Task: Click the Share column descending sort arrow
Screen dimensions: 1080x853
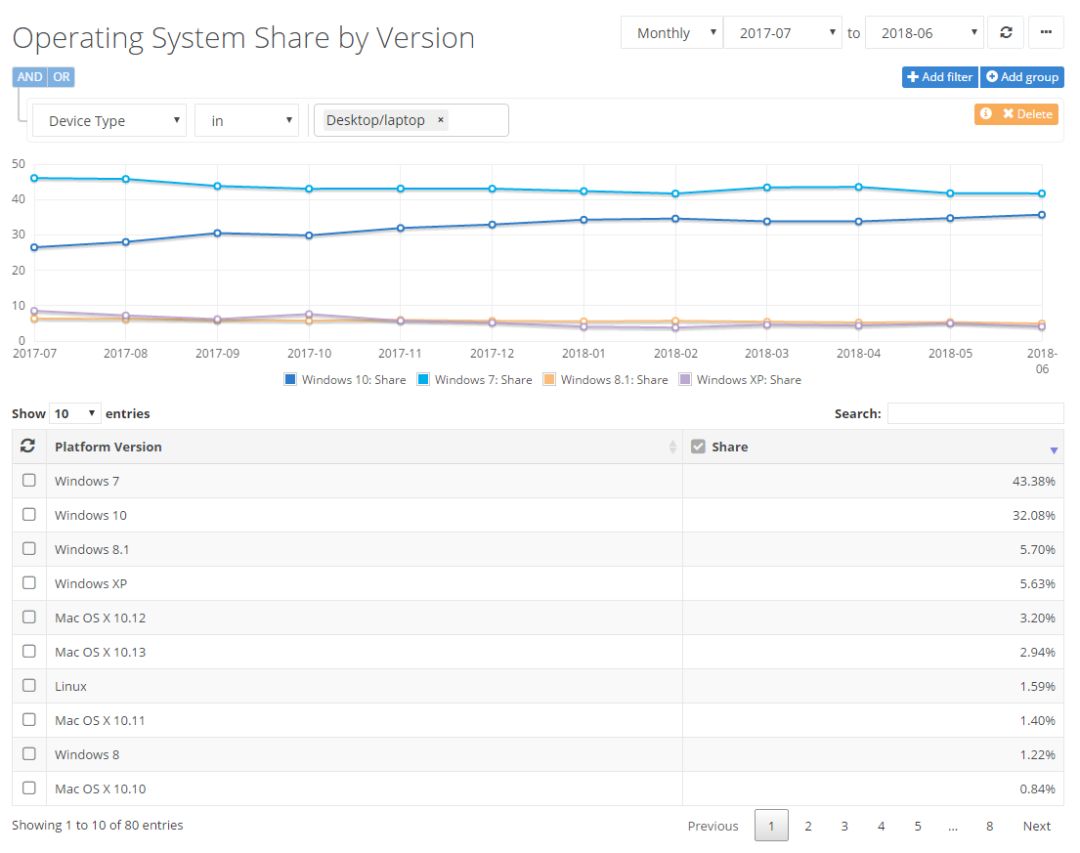Action: [x=1053, y=450]
